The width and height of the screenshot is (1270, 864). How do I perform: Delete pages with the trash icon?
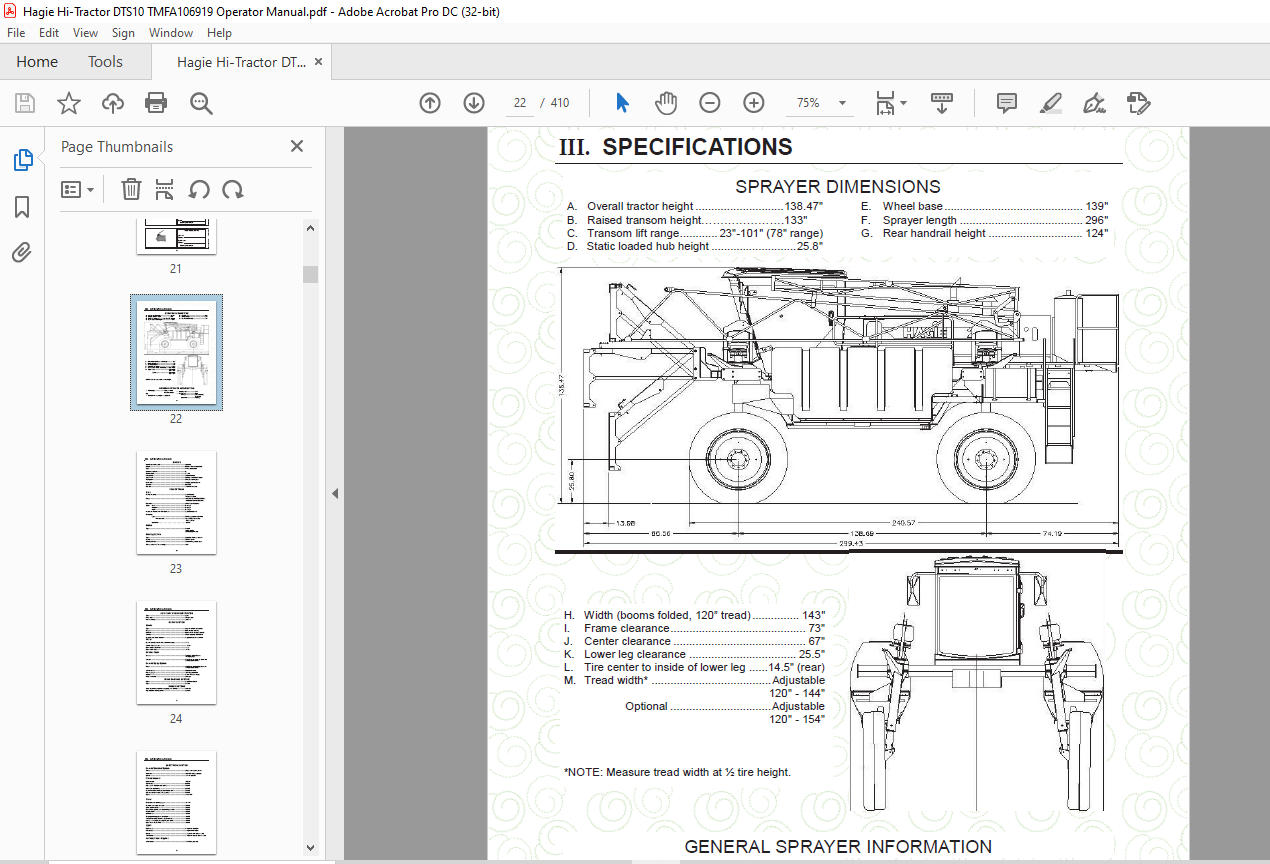pyautogui.click(x=131, y=189)
